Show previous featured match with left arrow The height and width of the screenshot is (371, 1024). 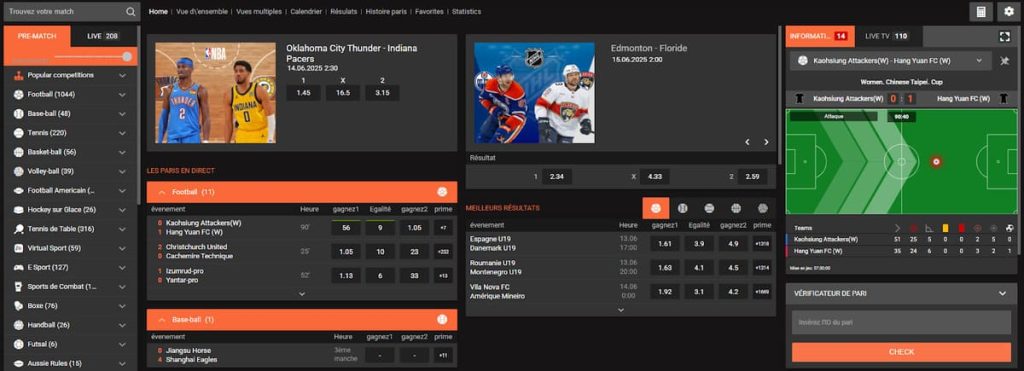[x=748, y=142]
